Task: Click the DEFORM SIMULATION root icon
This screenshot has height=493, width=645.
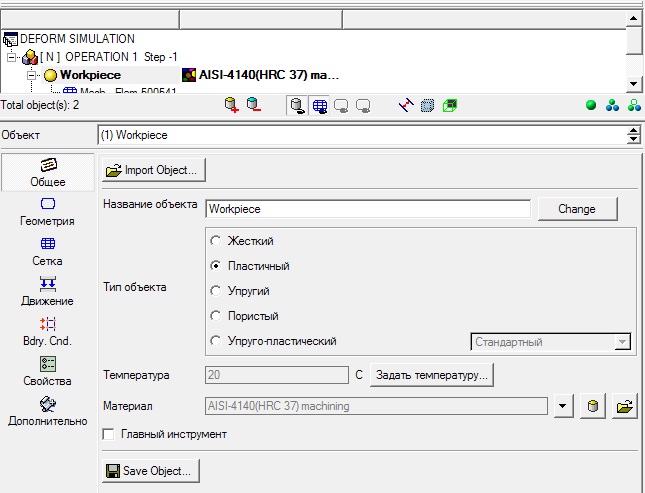Action: coord(10,40)
